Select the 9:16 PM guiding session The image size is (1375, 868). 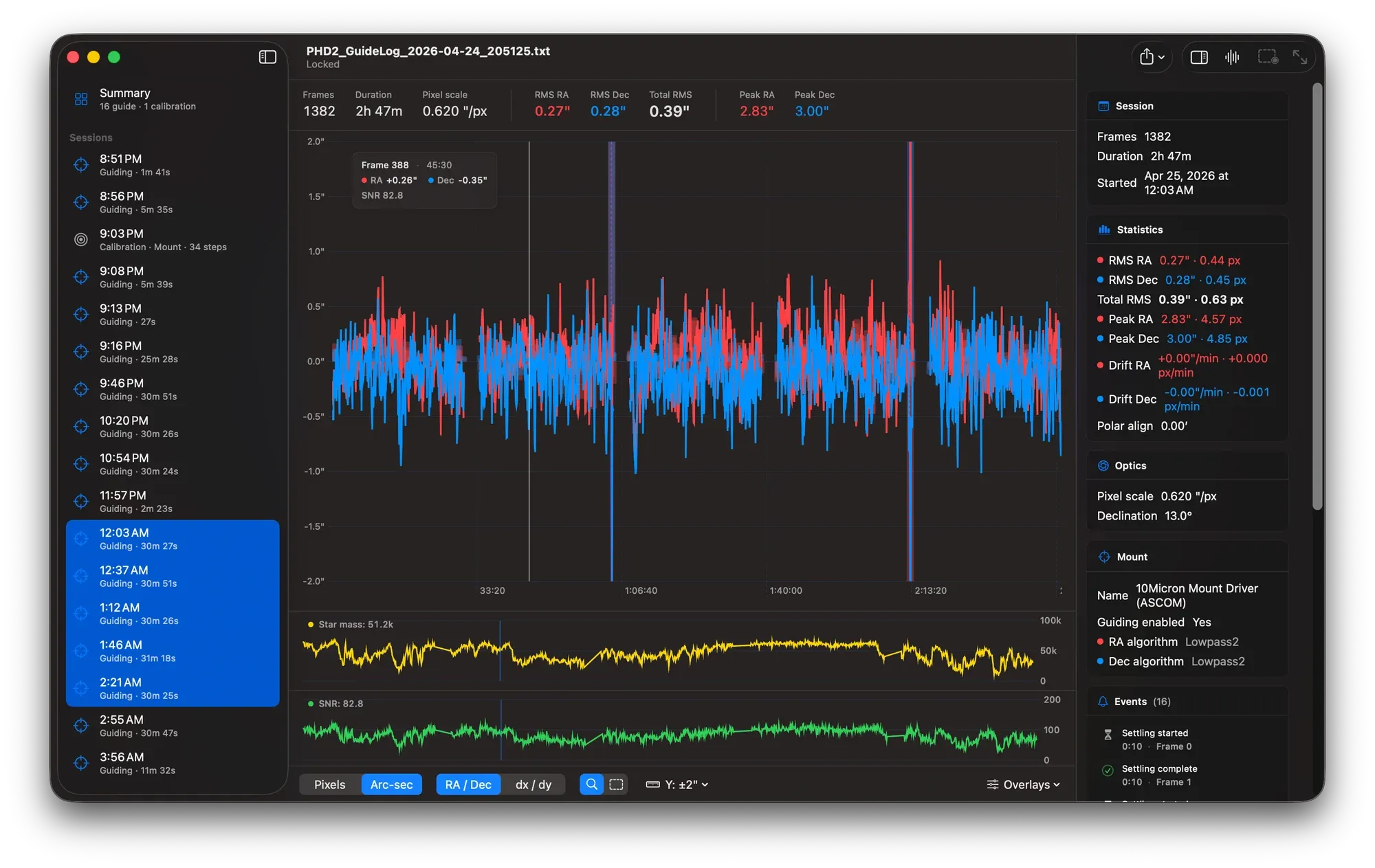tap(172, 352)
